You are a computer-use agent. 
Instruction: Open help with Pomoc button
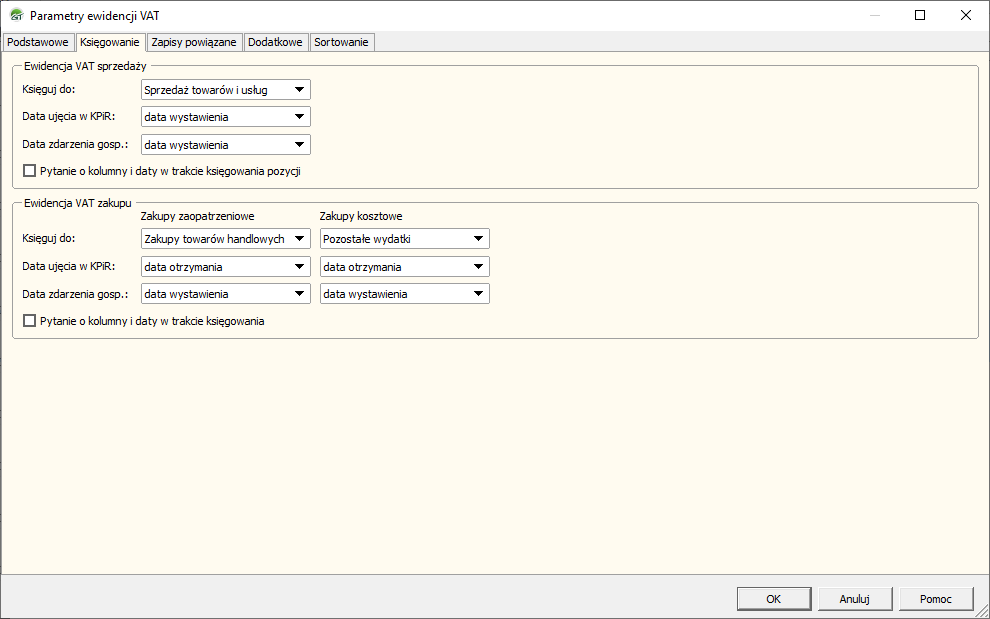(936, 599)
